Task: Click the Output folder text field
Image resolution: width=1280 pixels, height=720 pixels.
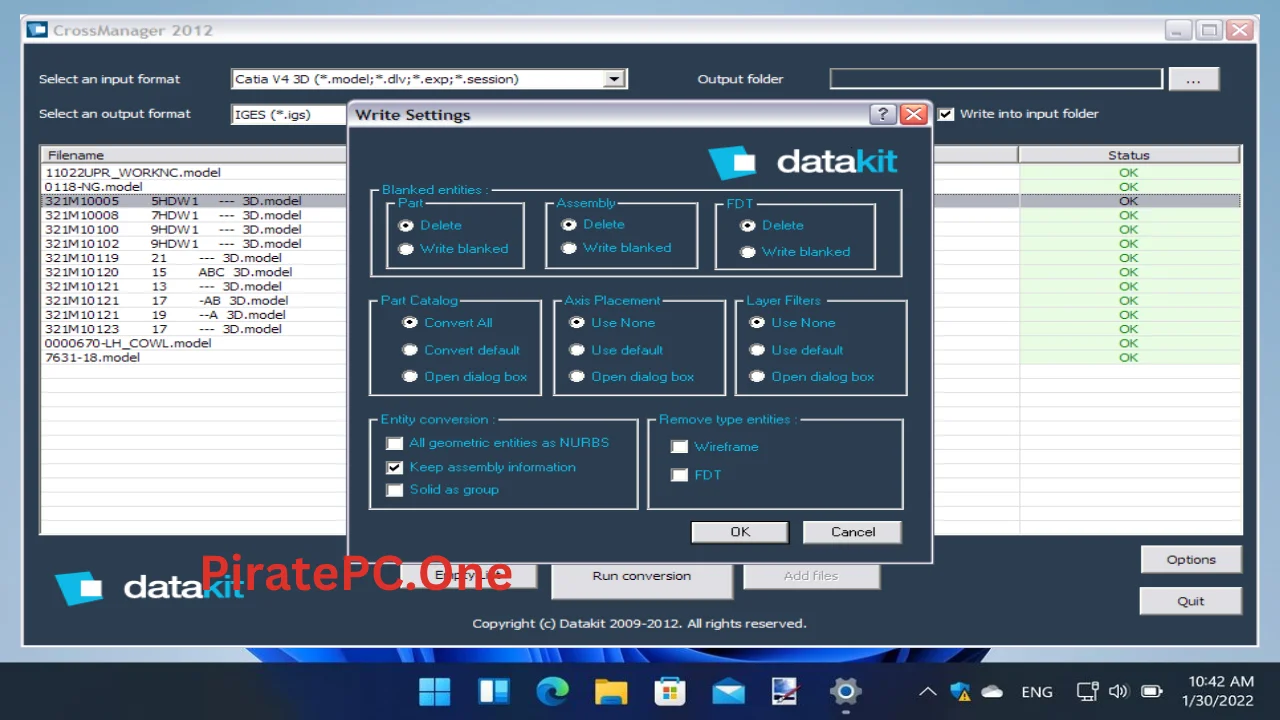Action: [996, 79]
